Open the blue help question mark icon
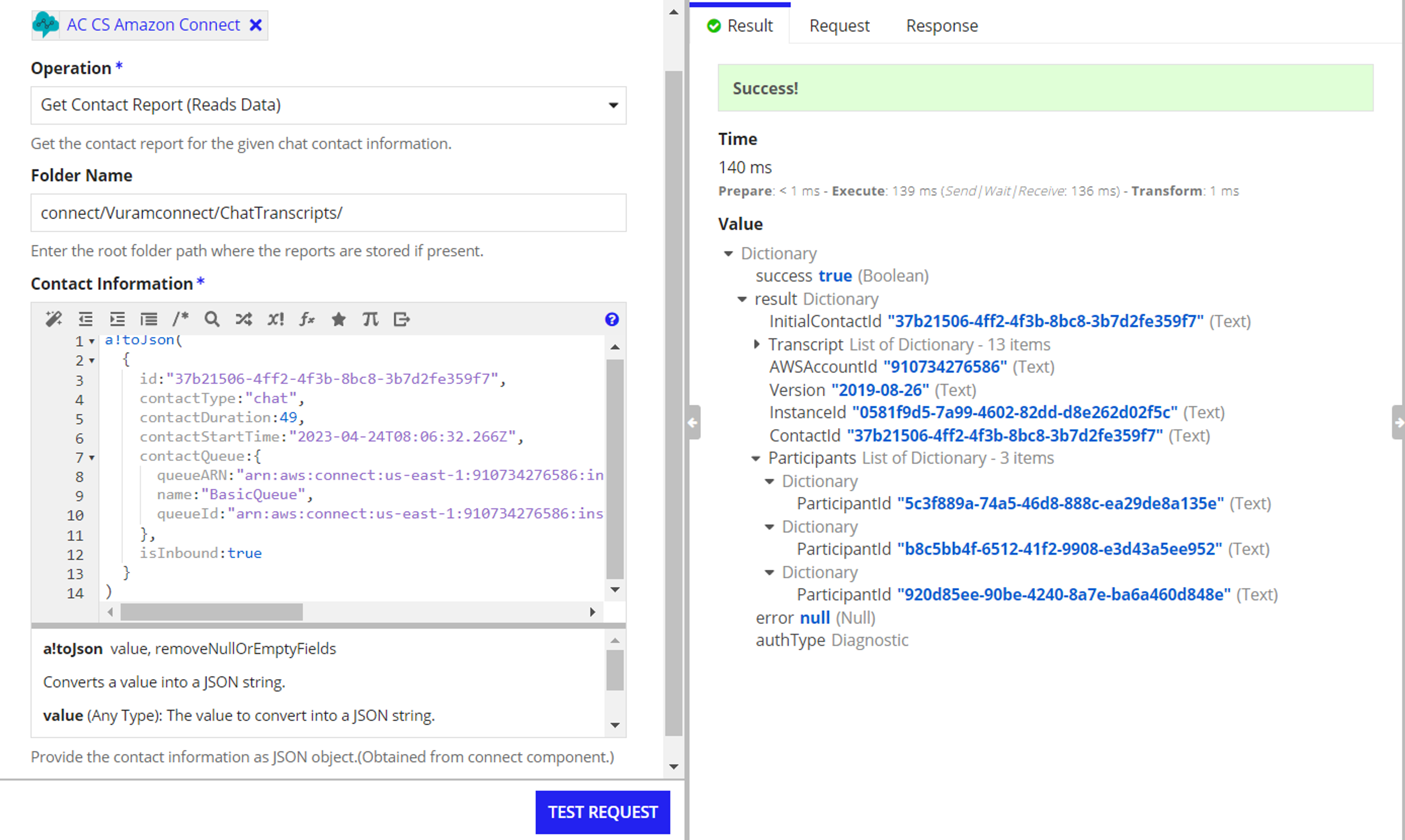 [x=612, y=319]
